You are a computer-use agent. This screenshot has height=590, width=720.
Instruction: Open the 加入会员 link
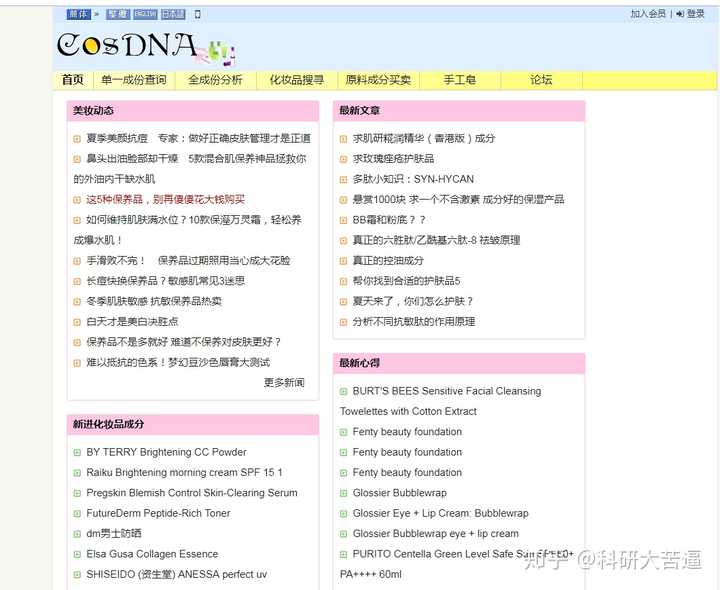point(647,14)
